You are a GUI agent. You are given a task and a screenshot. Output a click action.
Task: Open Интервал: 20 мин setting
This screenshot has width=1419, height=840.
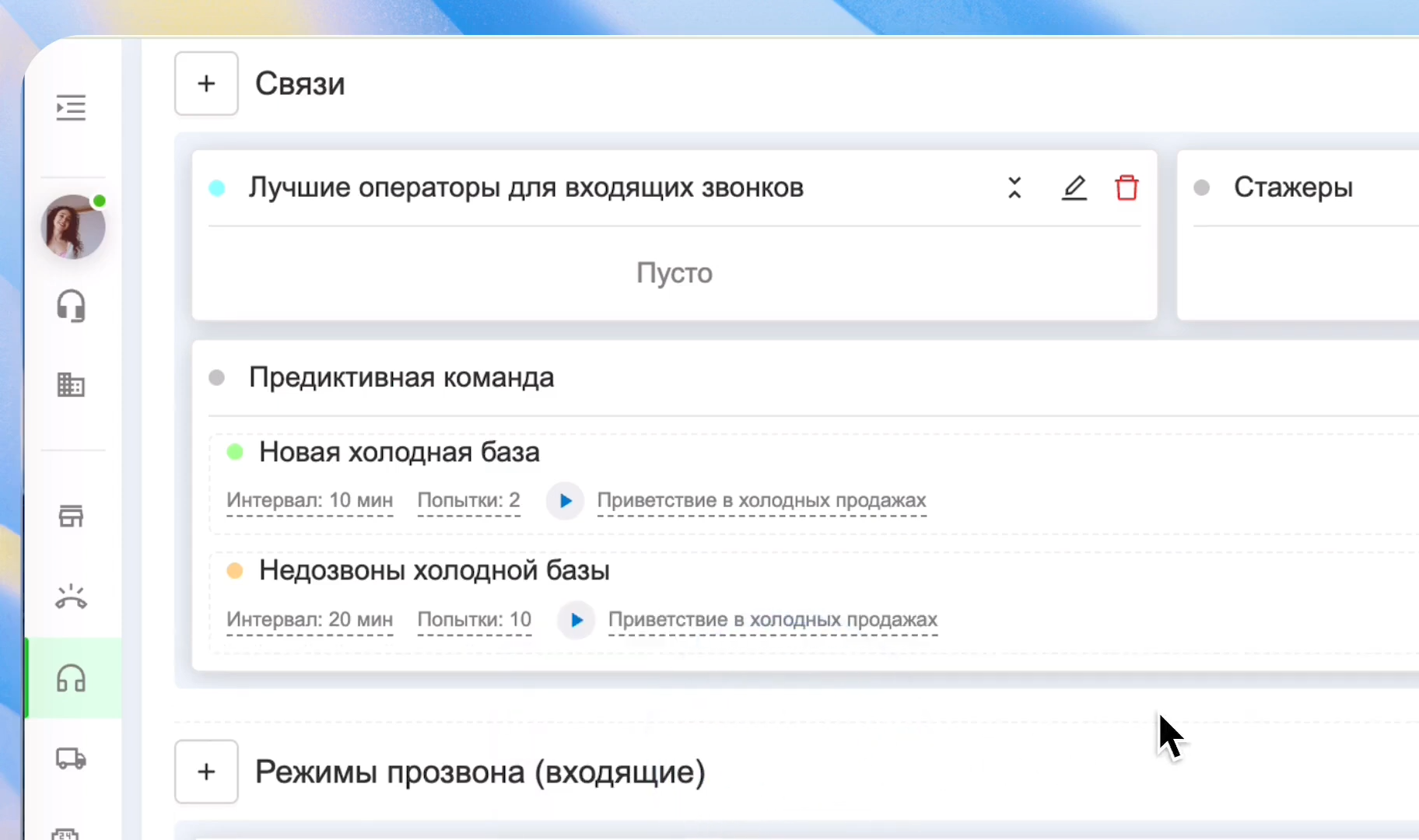click(x=310, y=620)
